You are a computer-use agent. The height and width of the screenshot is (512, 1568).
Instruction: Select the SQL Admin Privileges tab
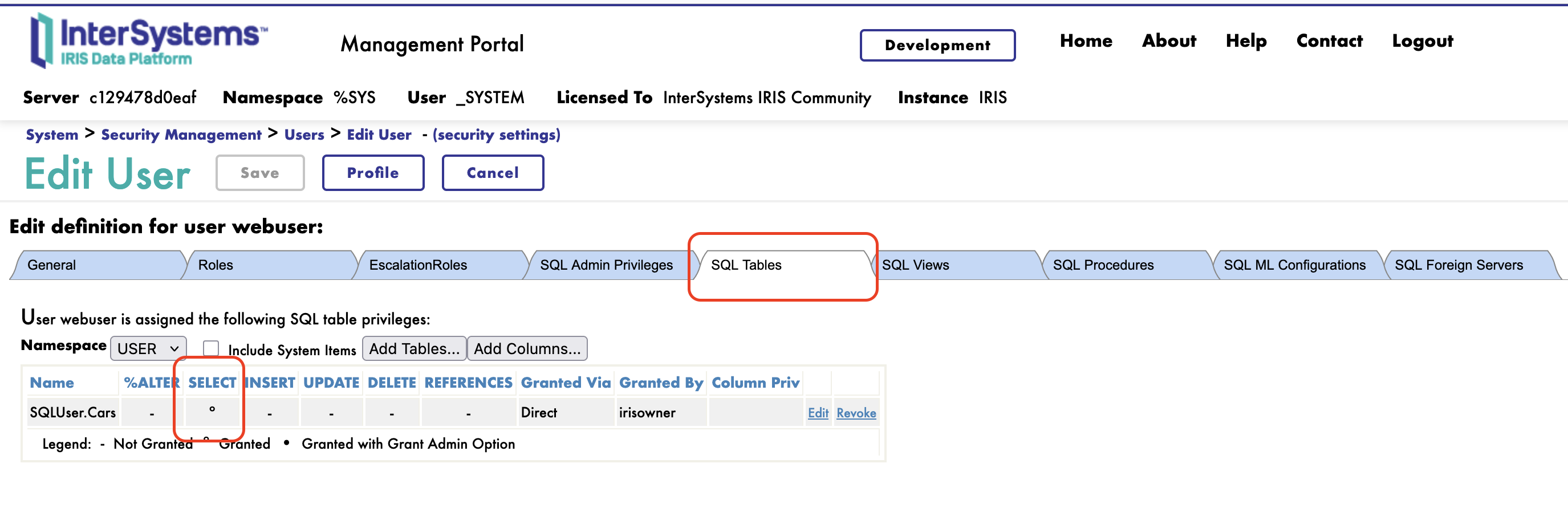606,266
